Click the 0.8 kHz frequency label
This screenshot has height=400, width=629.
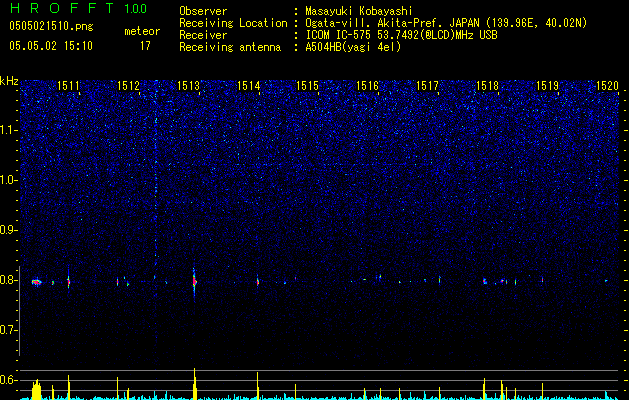[8, 280]
